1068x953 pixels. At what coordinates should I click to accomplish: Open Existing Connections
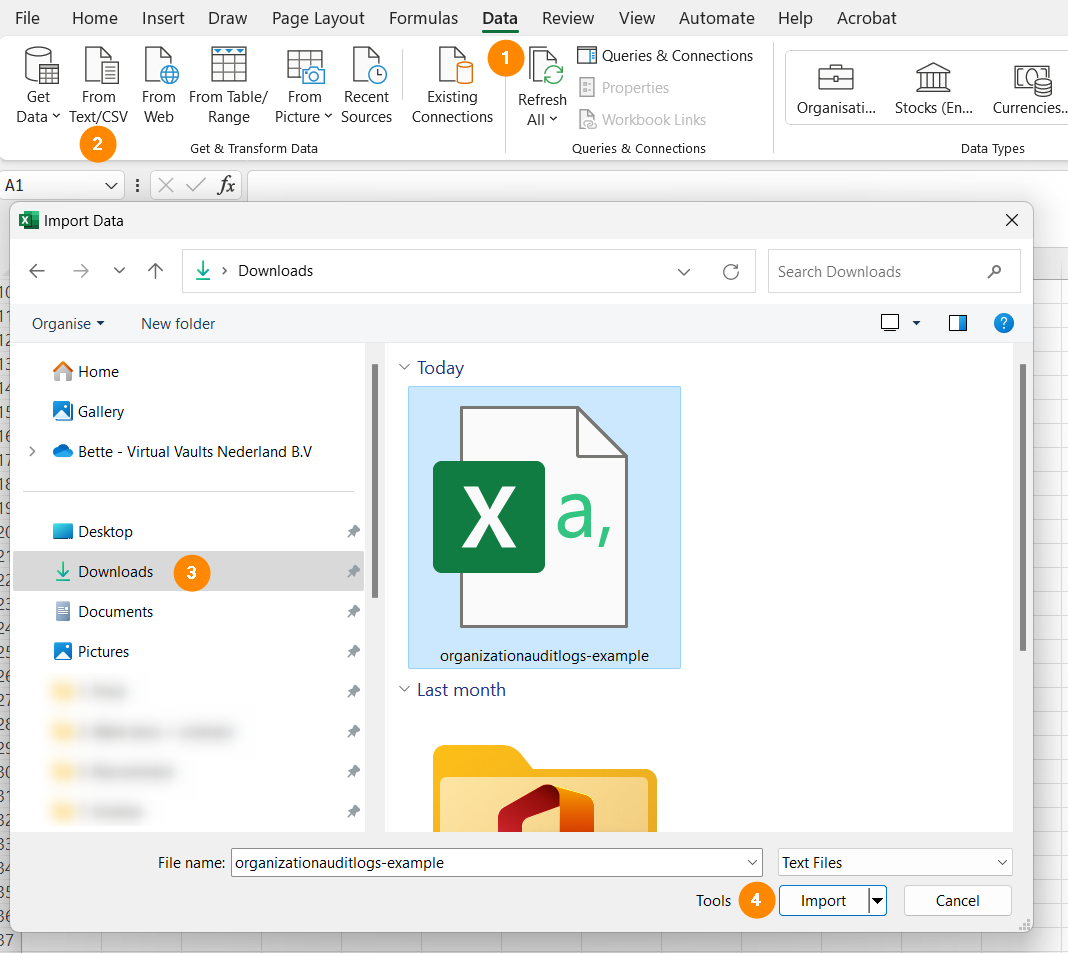tap(452, 67)
